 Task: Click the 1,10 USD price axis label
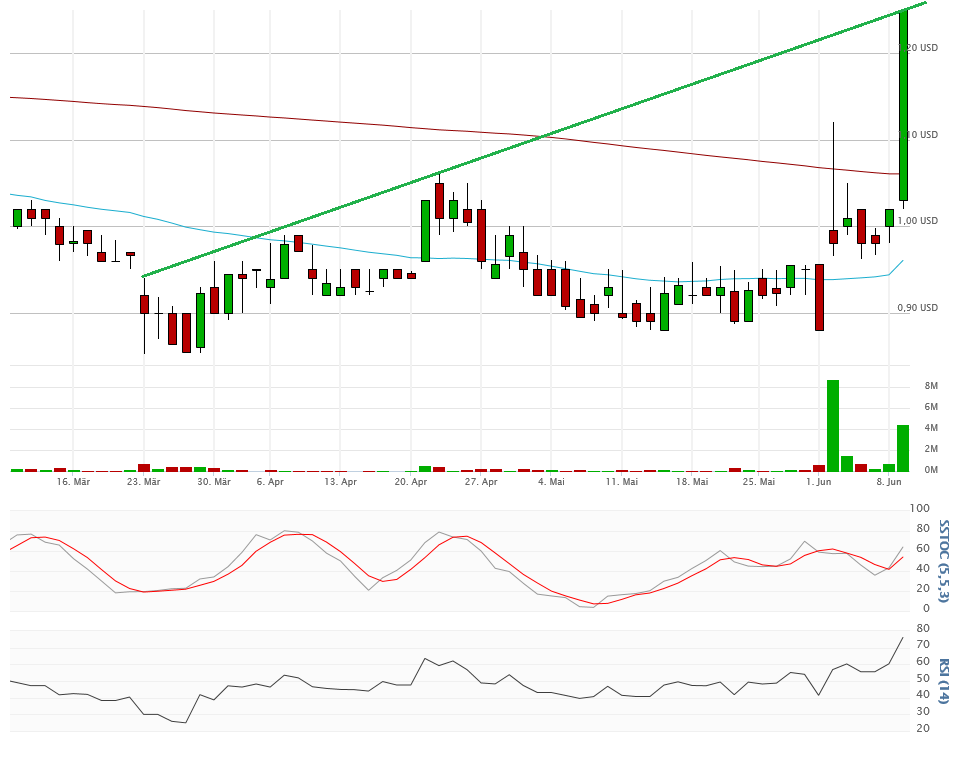918,135
